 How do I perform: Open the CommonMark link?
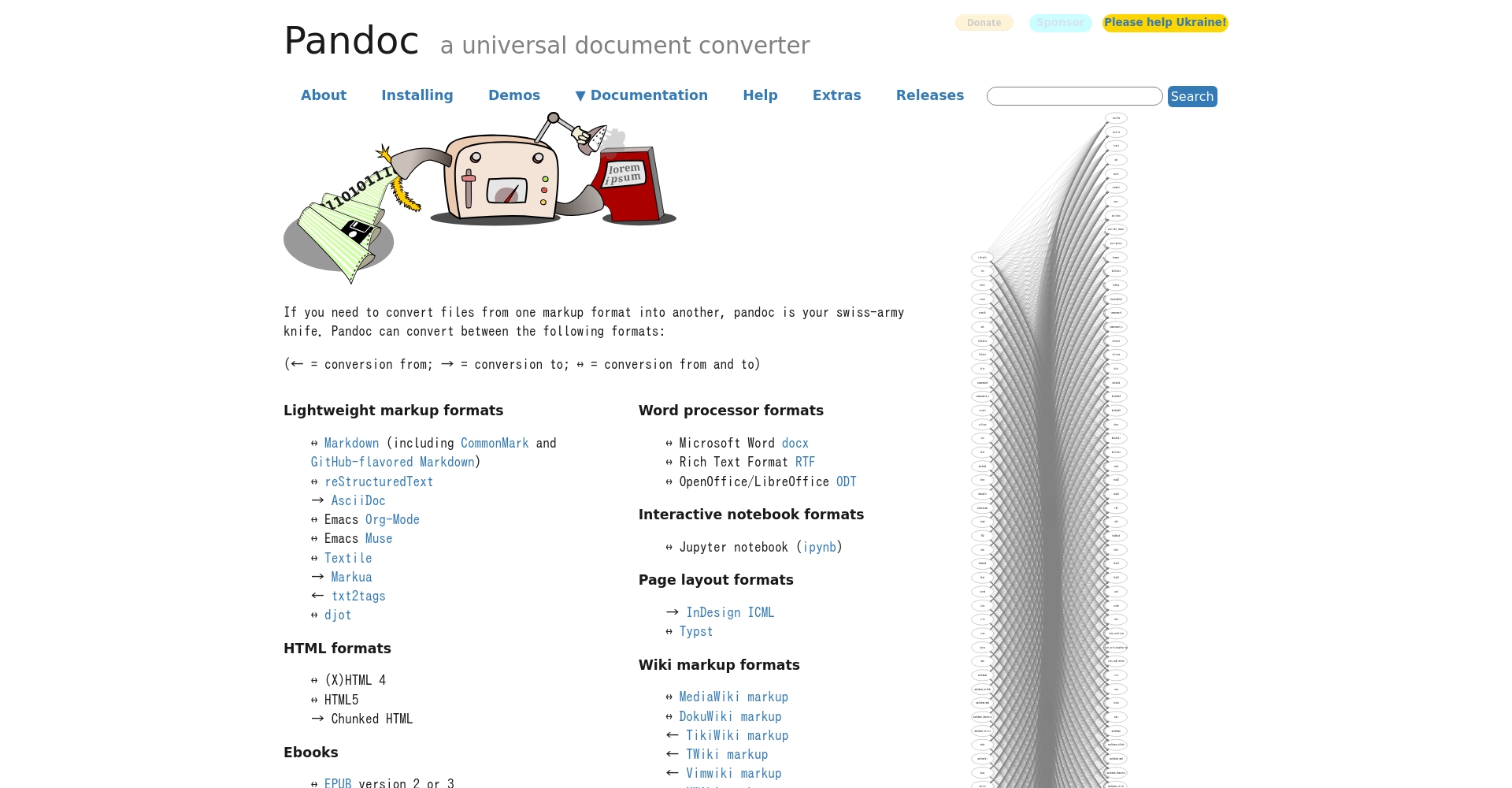(495, 444)
